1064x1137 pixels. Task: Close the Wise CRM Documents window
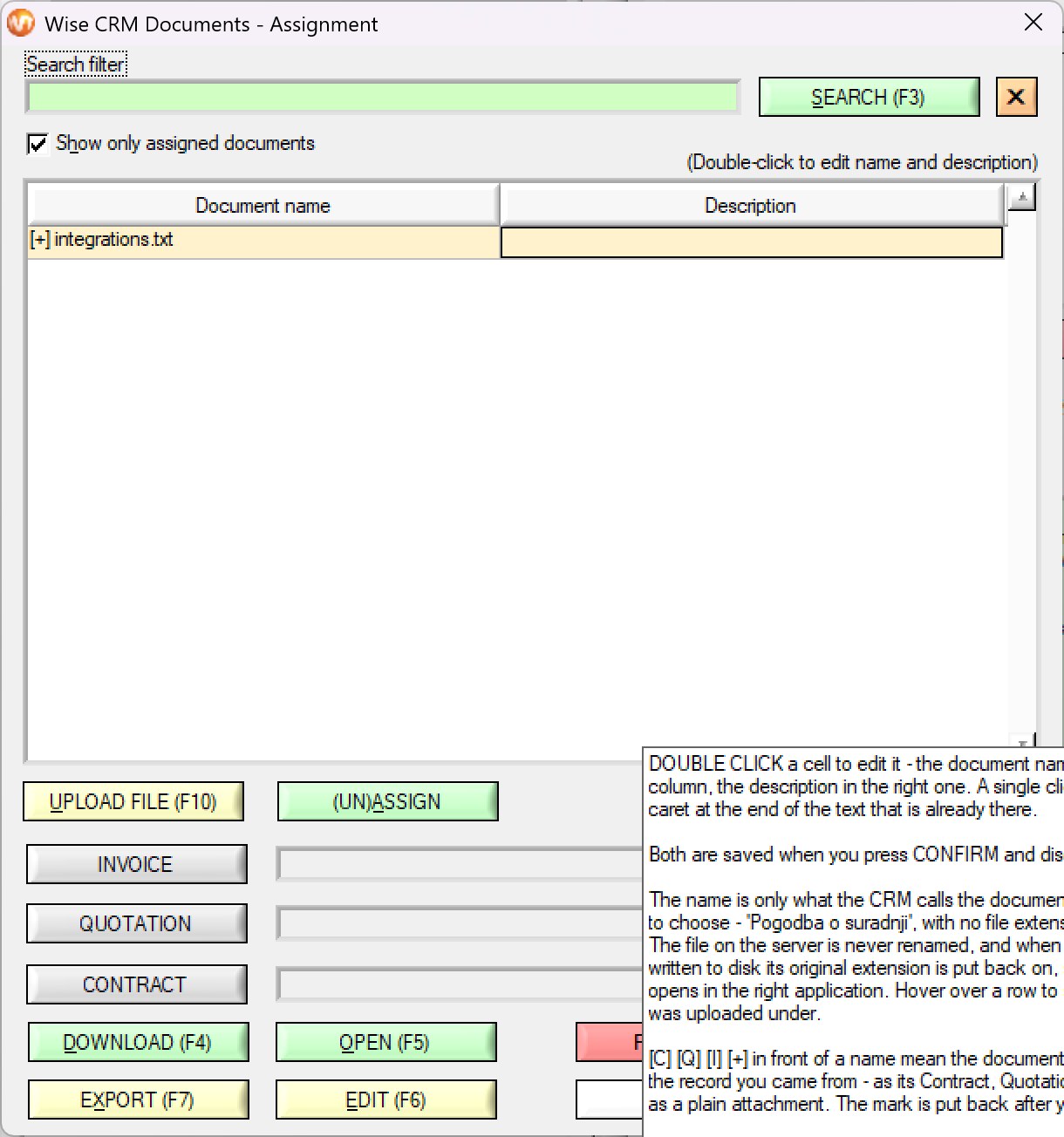click(1033, 23)
